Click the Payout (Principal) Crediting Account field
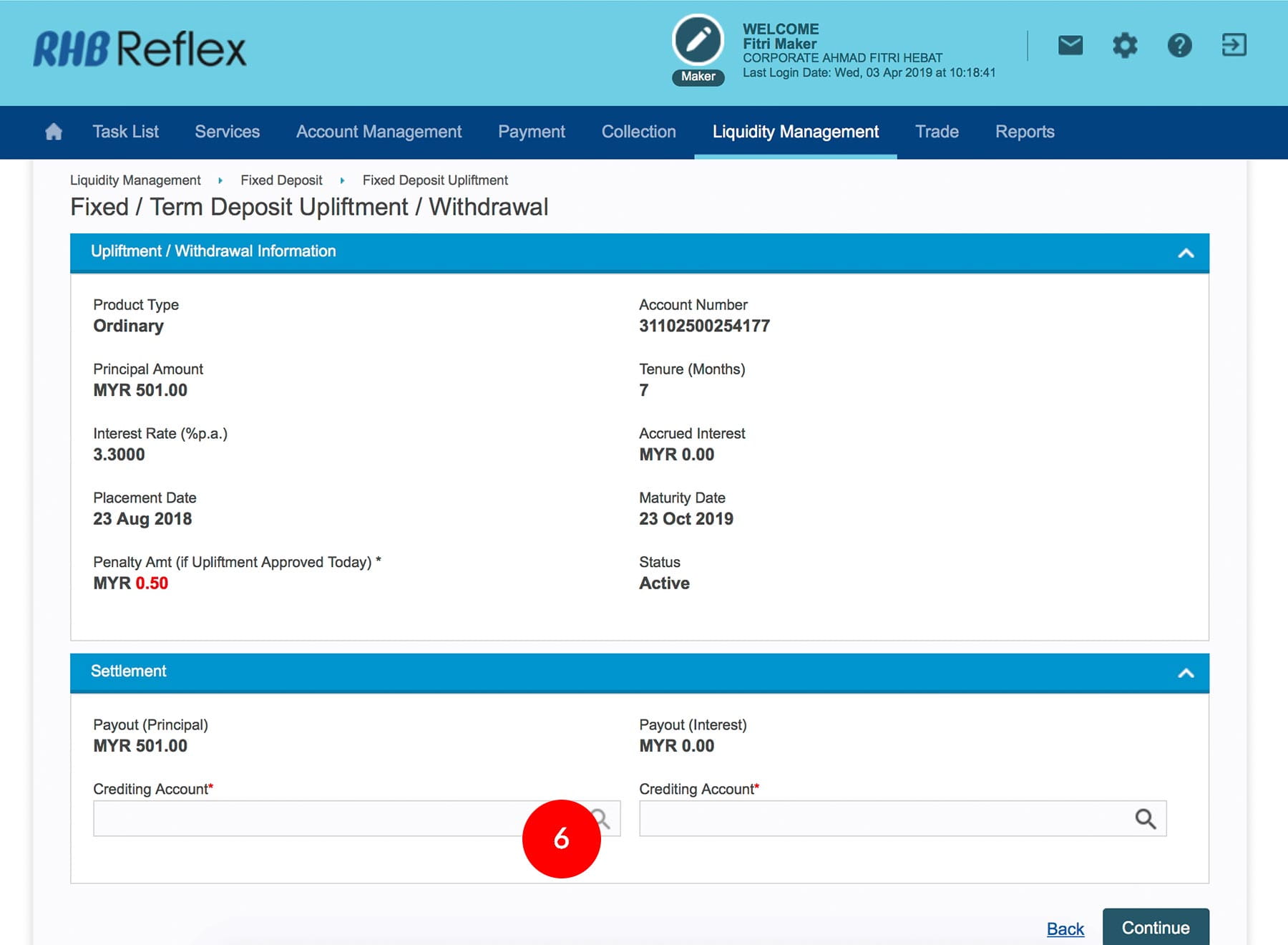1288x945 pixels. (x=308, y=818)
